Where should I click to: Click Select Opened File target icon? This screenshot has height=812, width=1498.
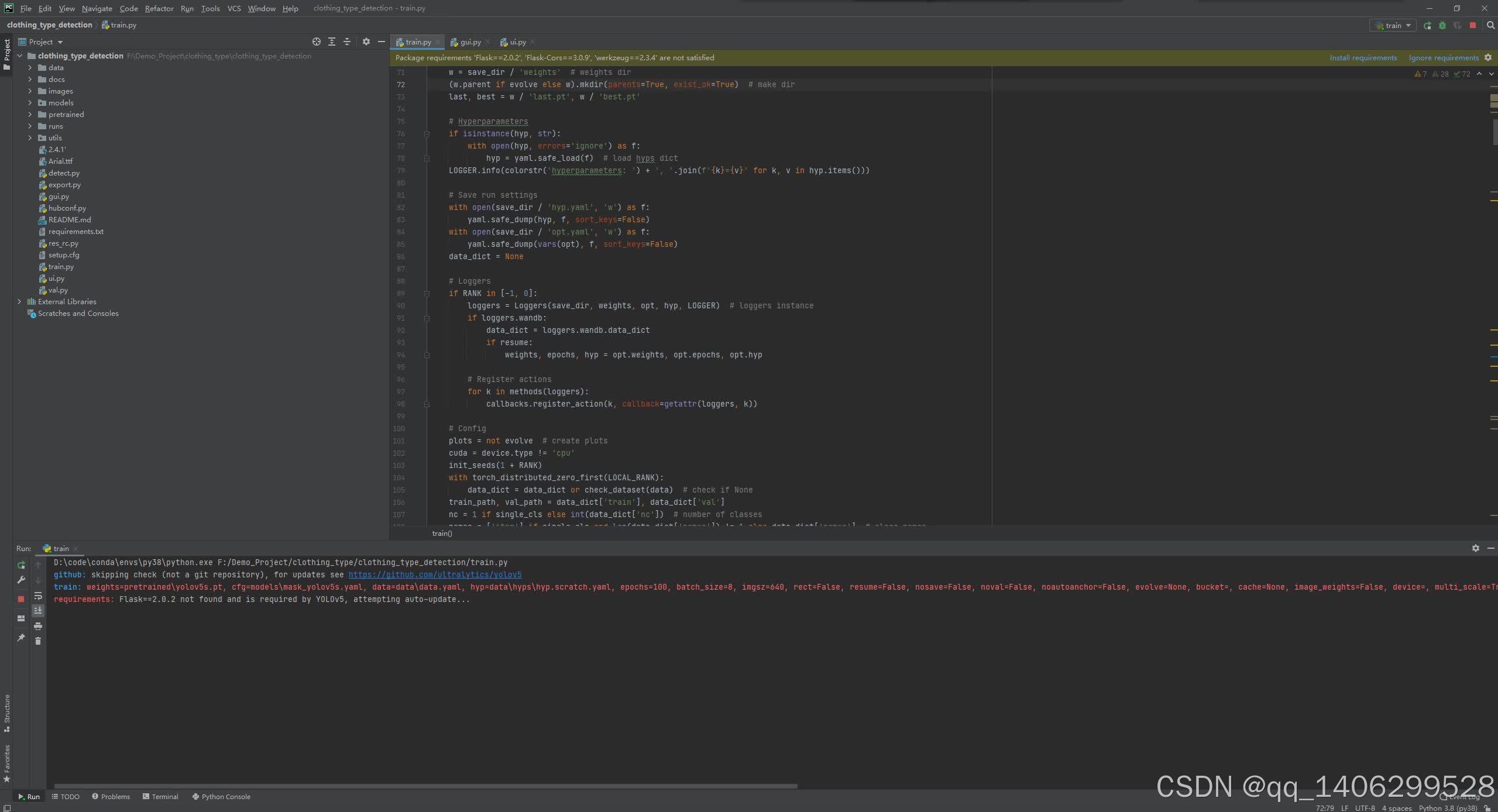pyautogui.click(x=317, y=42)
